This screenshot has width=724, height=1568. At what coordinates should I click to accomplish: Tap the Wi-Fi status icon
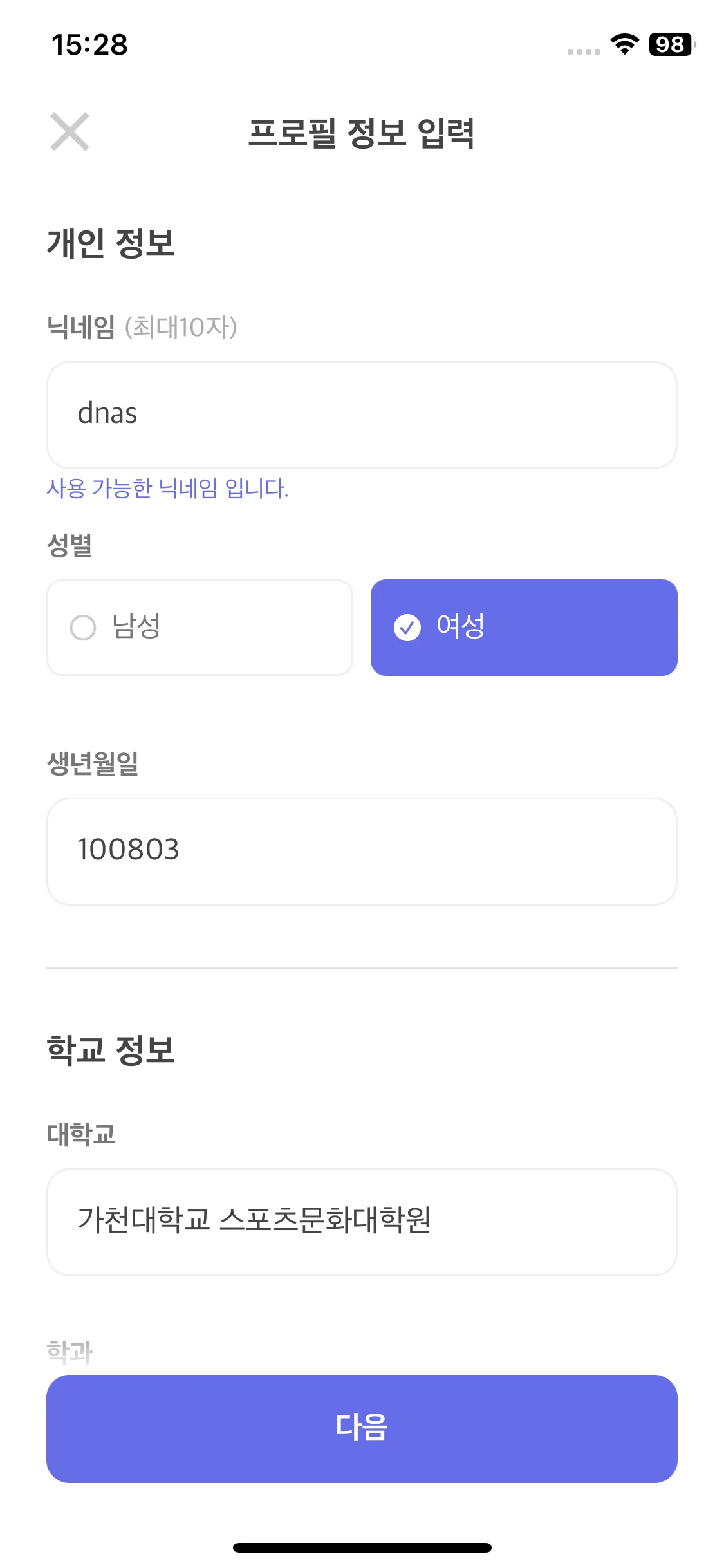(x=624, y=44)
